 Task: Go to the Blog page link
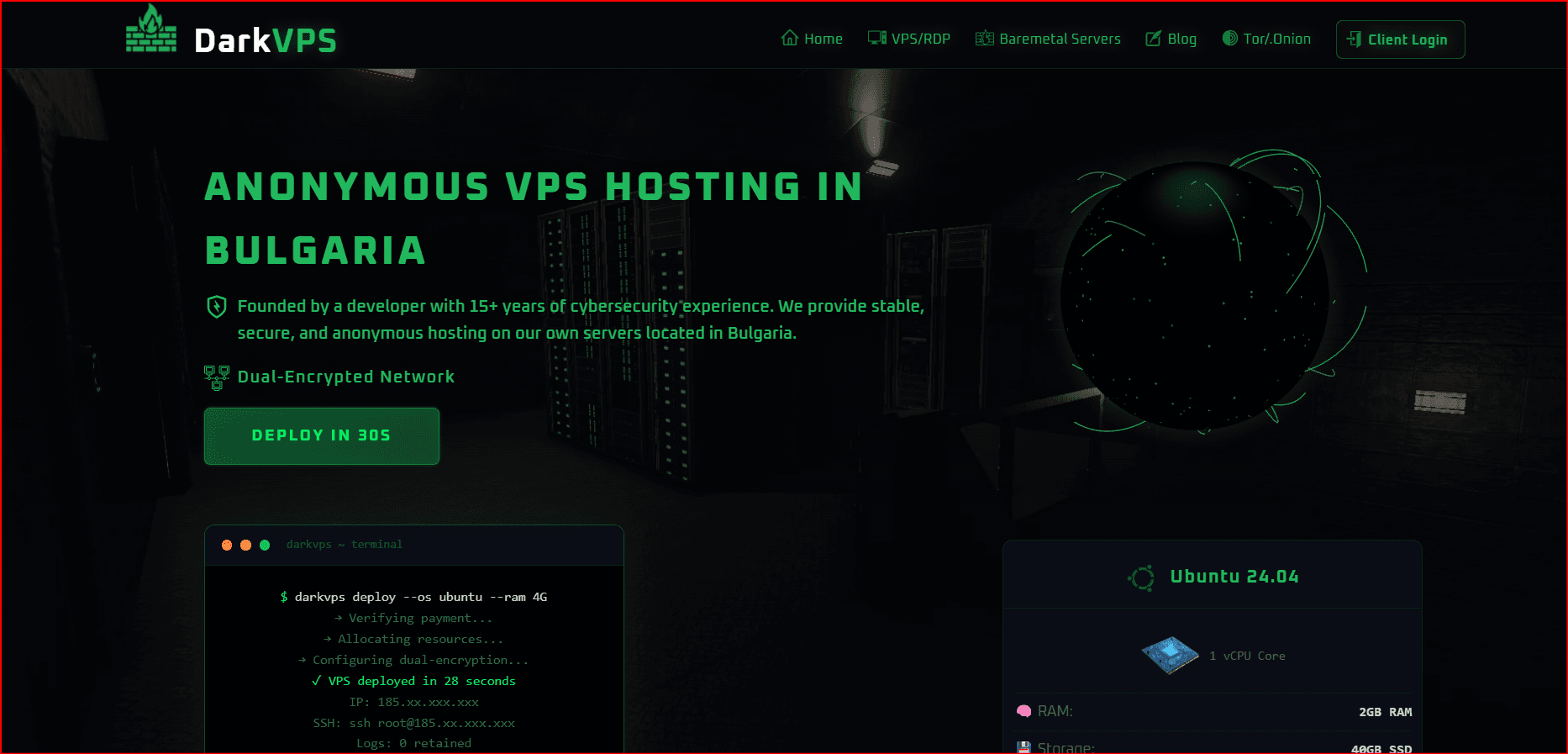[1171, 39]
